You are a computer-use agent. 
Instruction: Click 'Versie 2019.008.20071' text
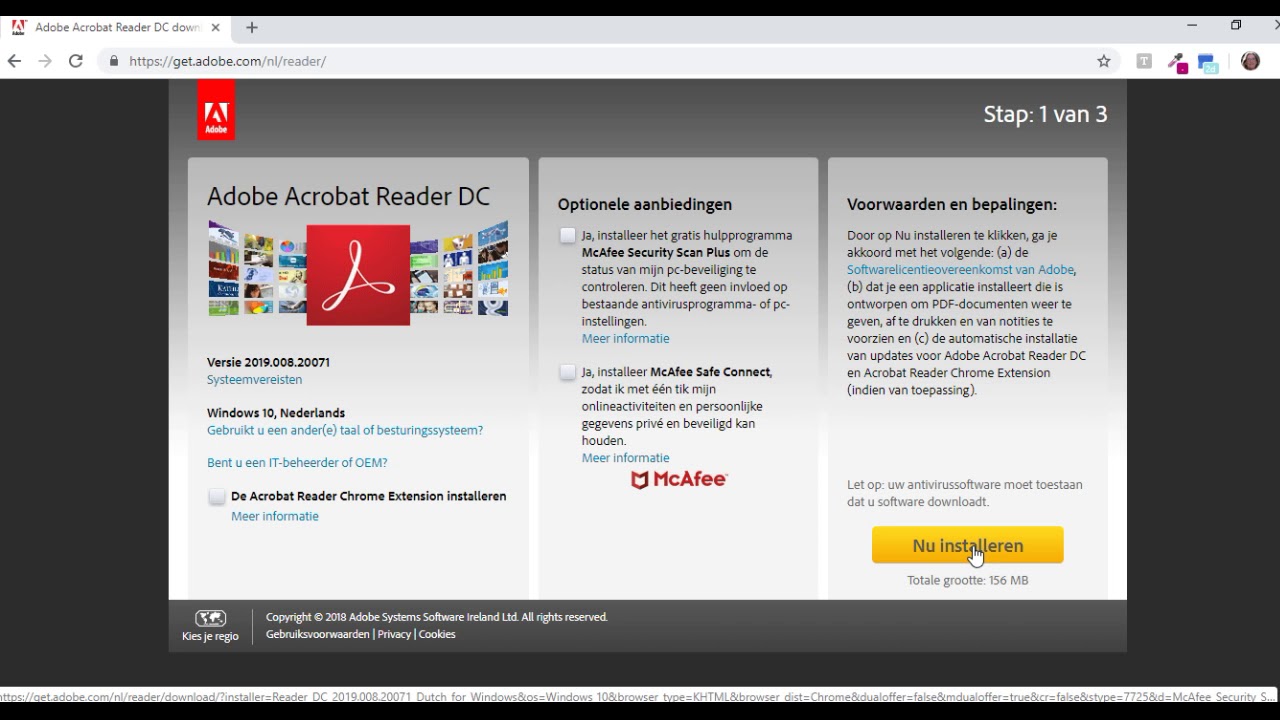pyautogui.click(x=268, y=362)
